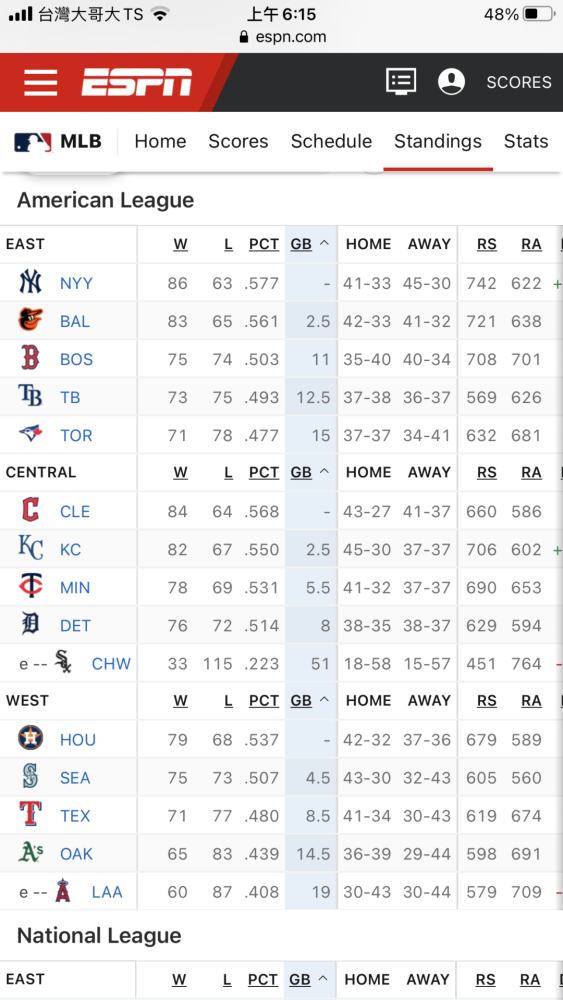The height and width of the screenshot is (1000, 563).
Task: Sort West table by RS column
Action: 486,701
